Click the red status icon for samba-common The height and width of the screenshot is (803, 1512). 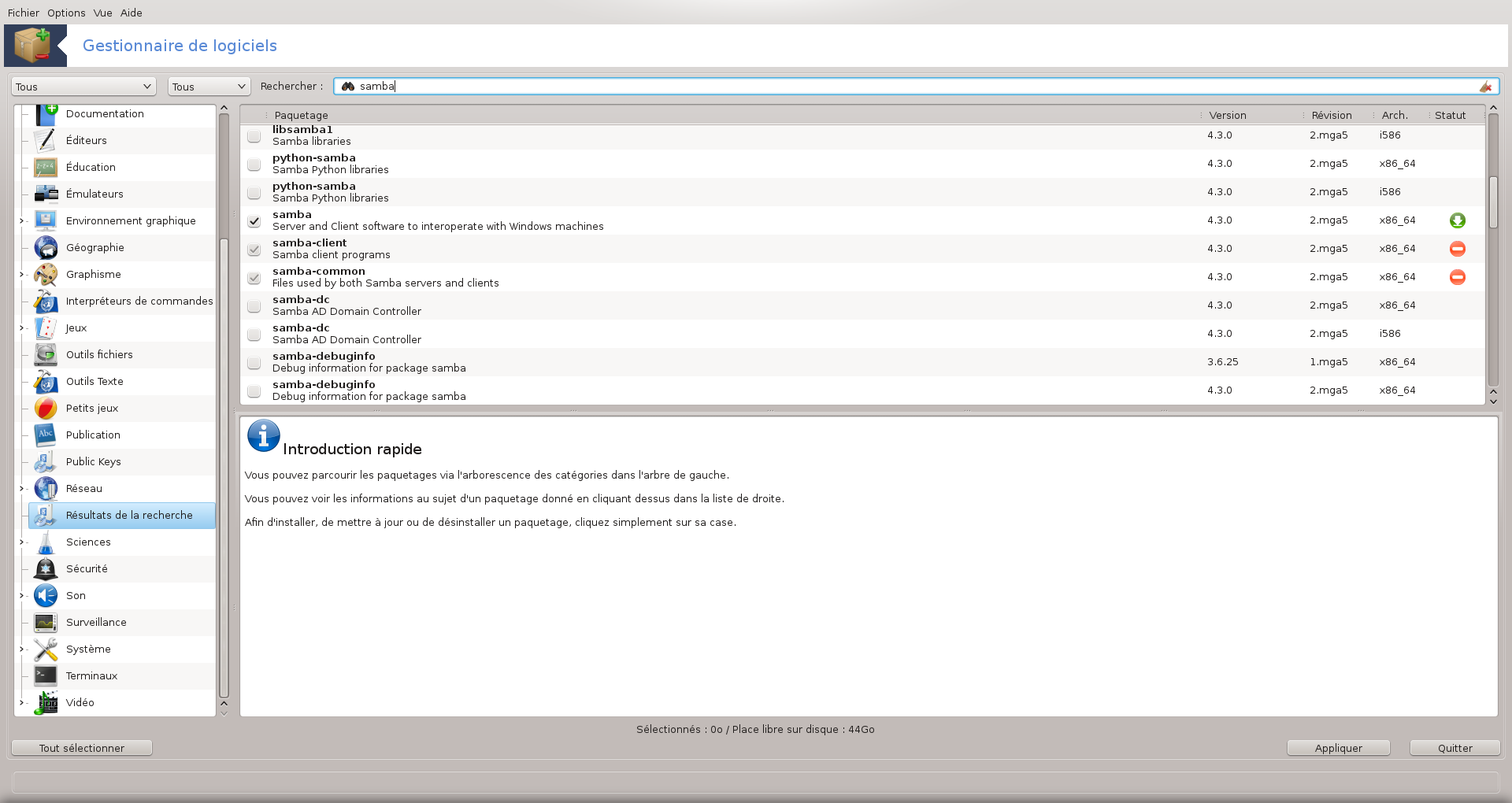pos(1458,277)
